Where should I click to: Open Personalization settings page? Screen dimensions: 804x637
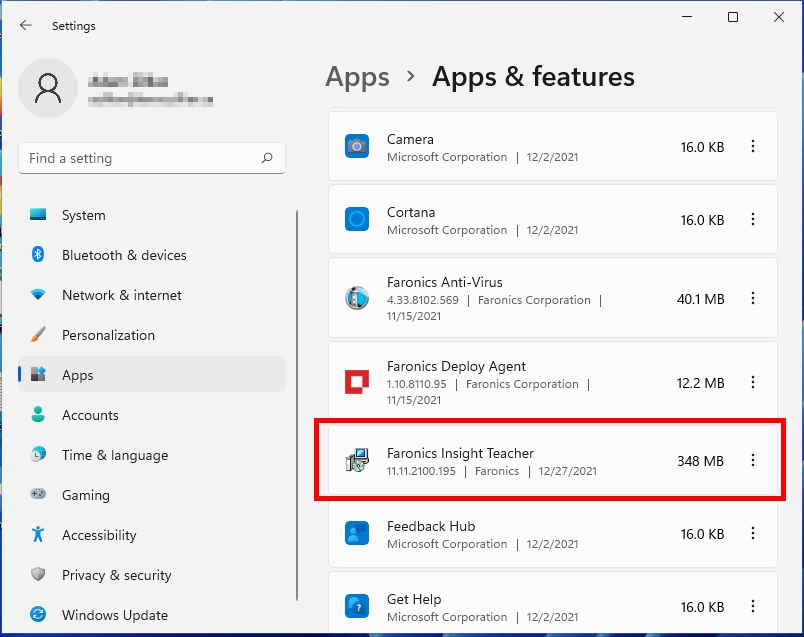[108, 335]
